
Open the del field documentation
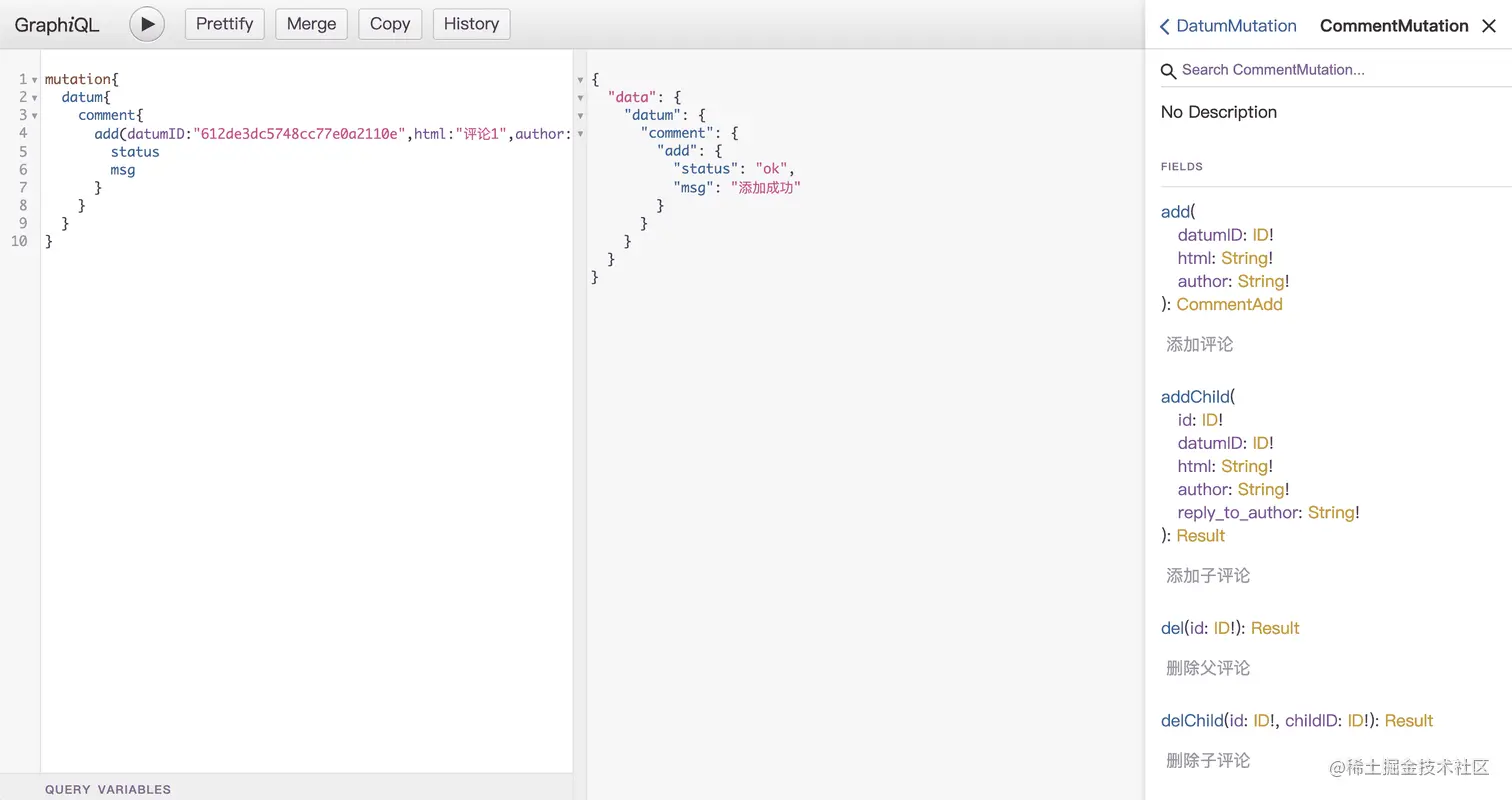tap(1172, 628)
